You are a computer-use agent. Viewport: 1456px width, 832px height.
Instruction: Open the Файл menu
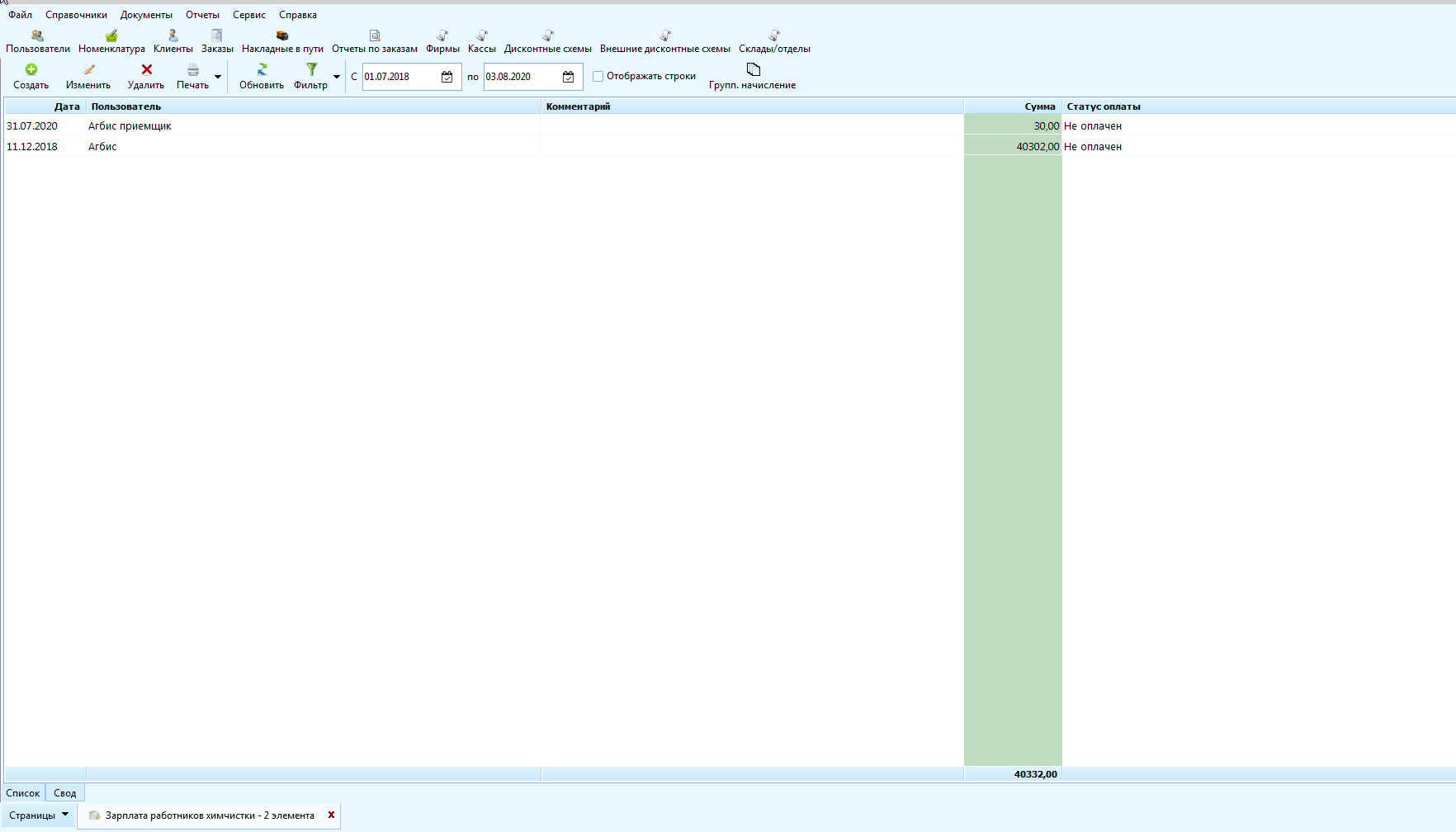tap(21, 15)
